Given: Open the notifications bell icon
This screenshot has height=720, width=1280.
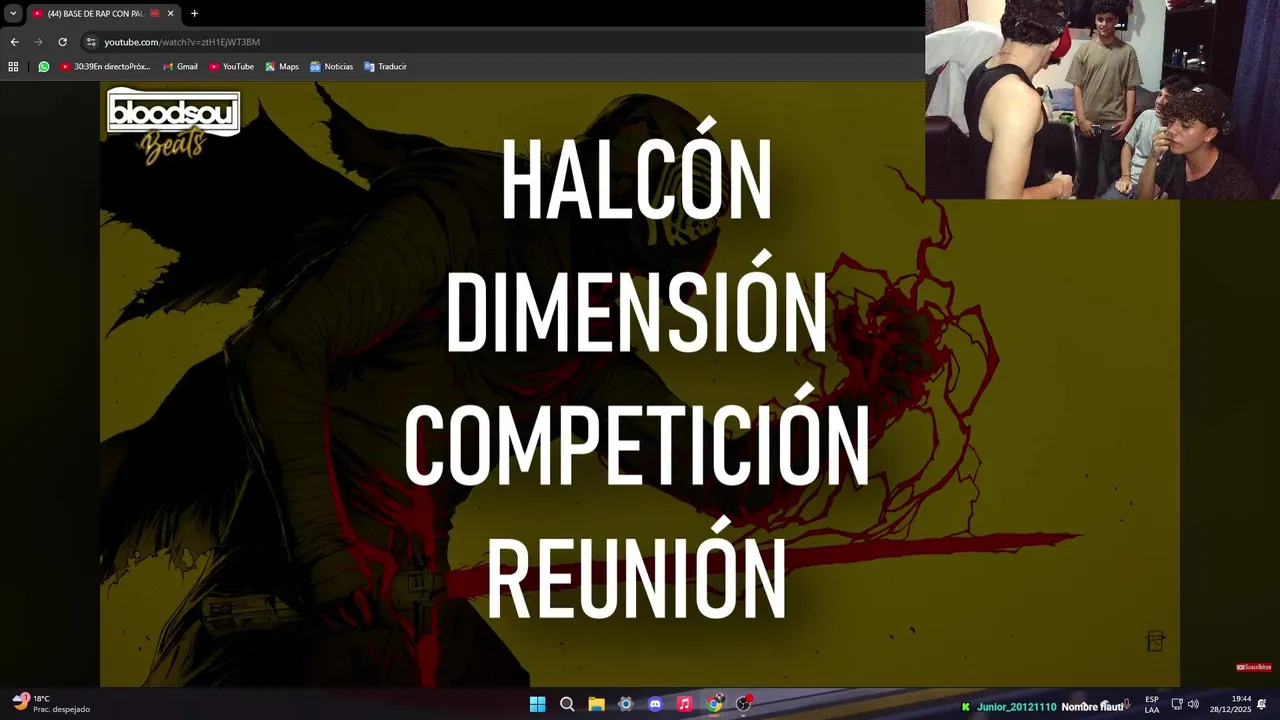Looking at the screenshot, I should pyautogui.click(x=1262, y=704).
